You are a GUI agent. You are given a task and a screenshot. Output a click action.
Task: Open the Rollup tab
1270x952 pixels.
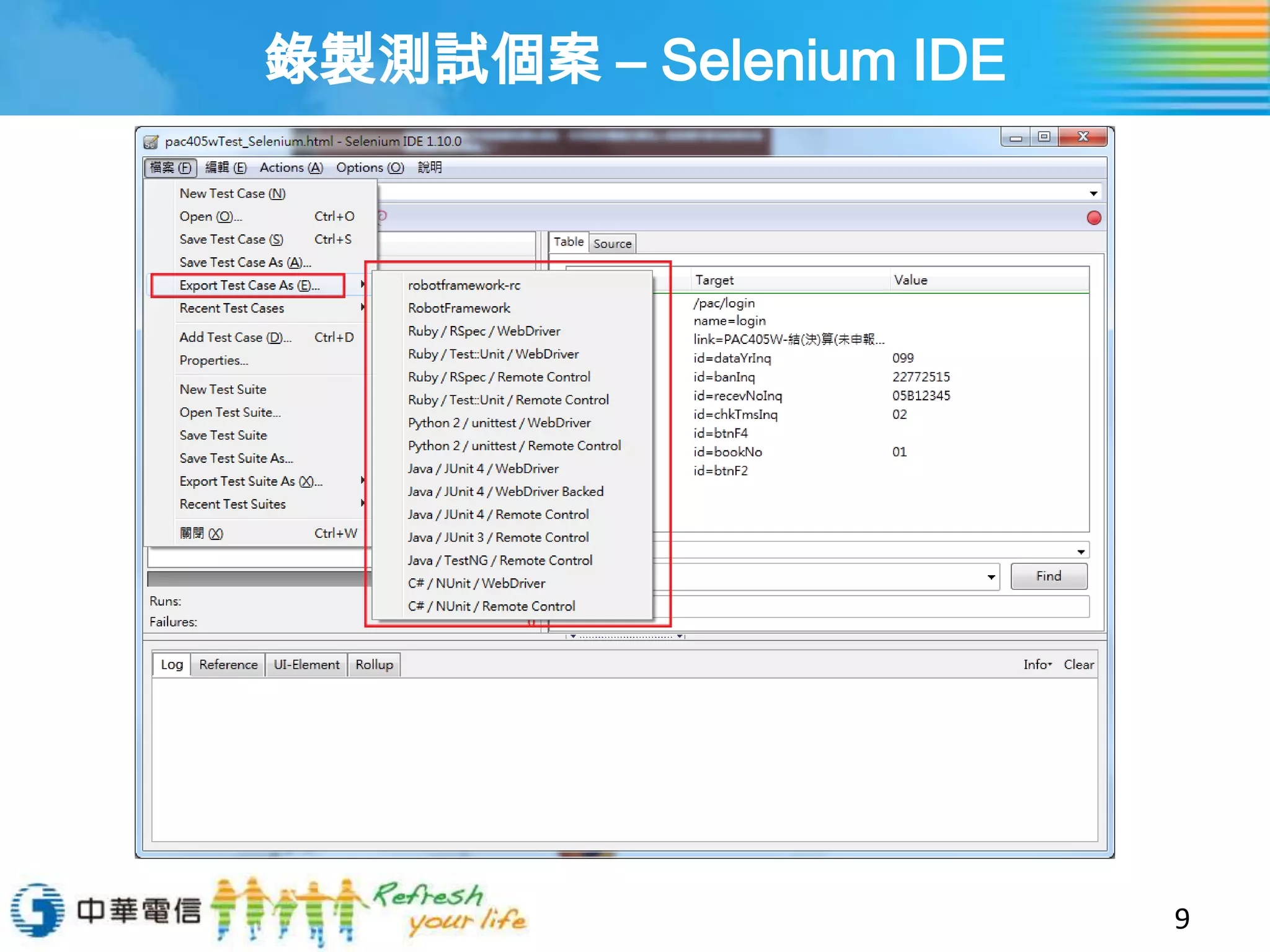click(x=374, y=664)
